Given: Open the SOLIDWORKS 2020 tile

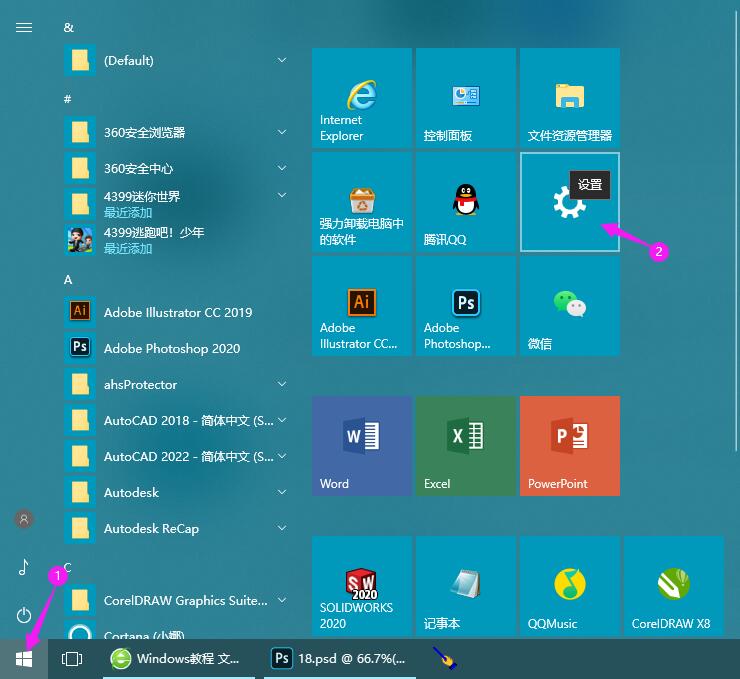Looking at the screenshot, I should (x=362, y=587).
